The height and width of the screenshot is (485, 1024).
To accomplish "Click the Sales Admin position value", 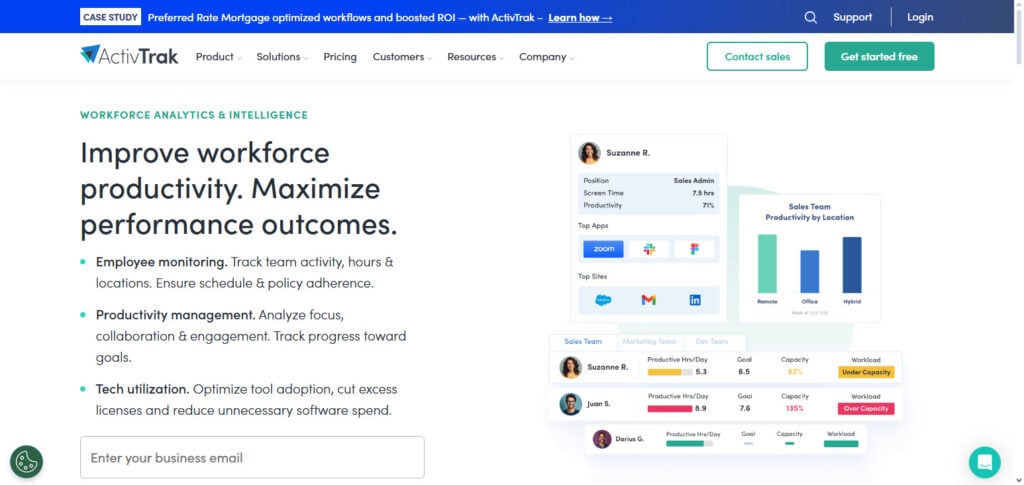I will point(694,180).
